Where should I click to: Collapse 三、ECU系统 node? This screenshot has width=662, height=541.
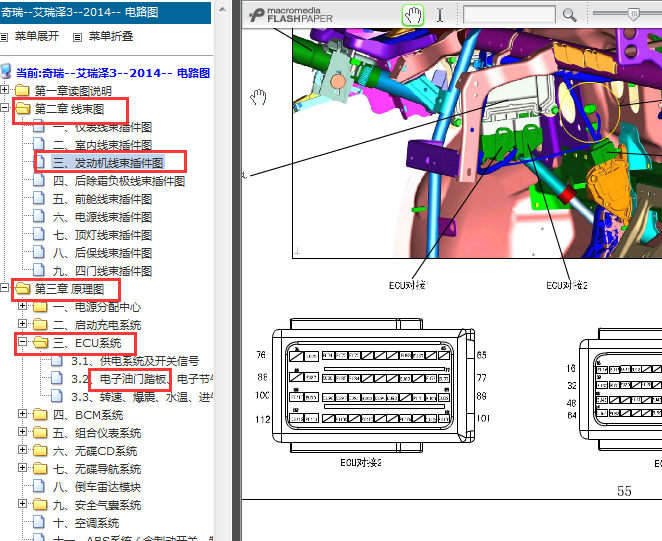pyautogui.click(x=22, y=342)
